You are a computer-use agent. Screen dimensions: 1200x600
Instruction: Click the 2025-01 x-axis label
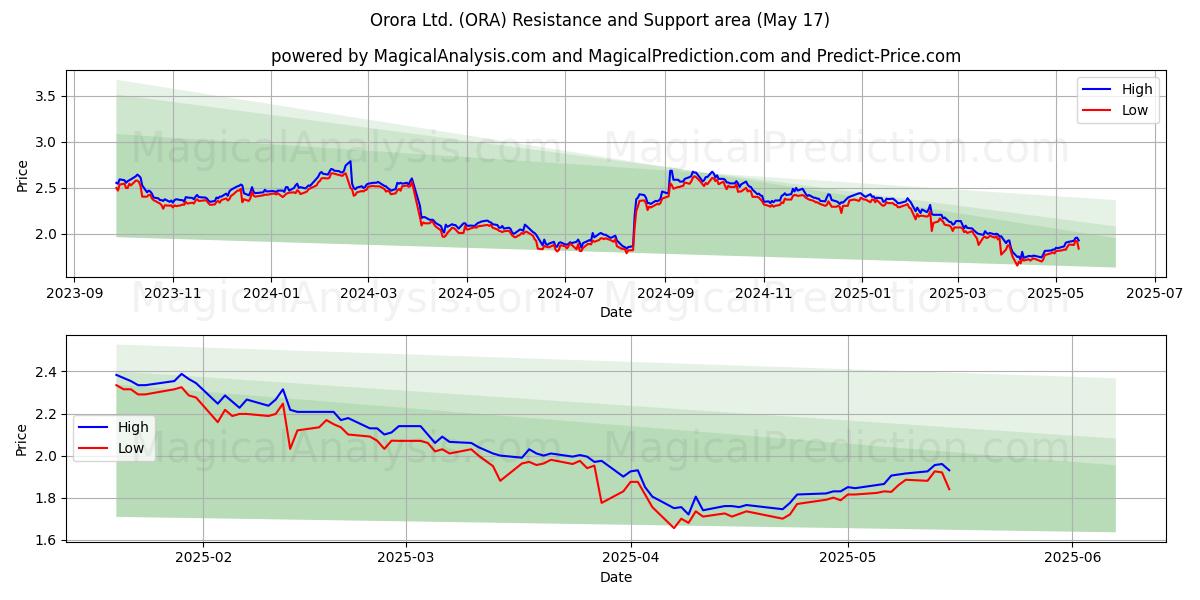click(862, 294)
